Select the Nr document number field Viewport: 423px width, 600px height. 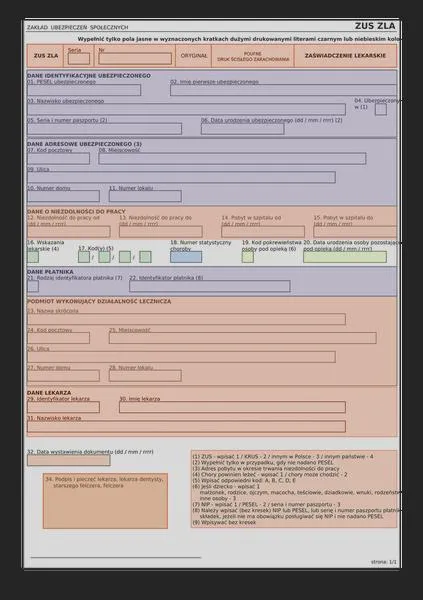135,59
